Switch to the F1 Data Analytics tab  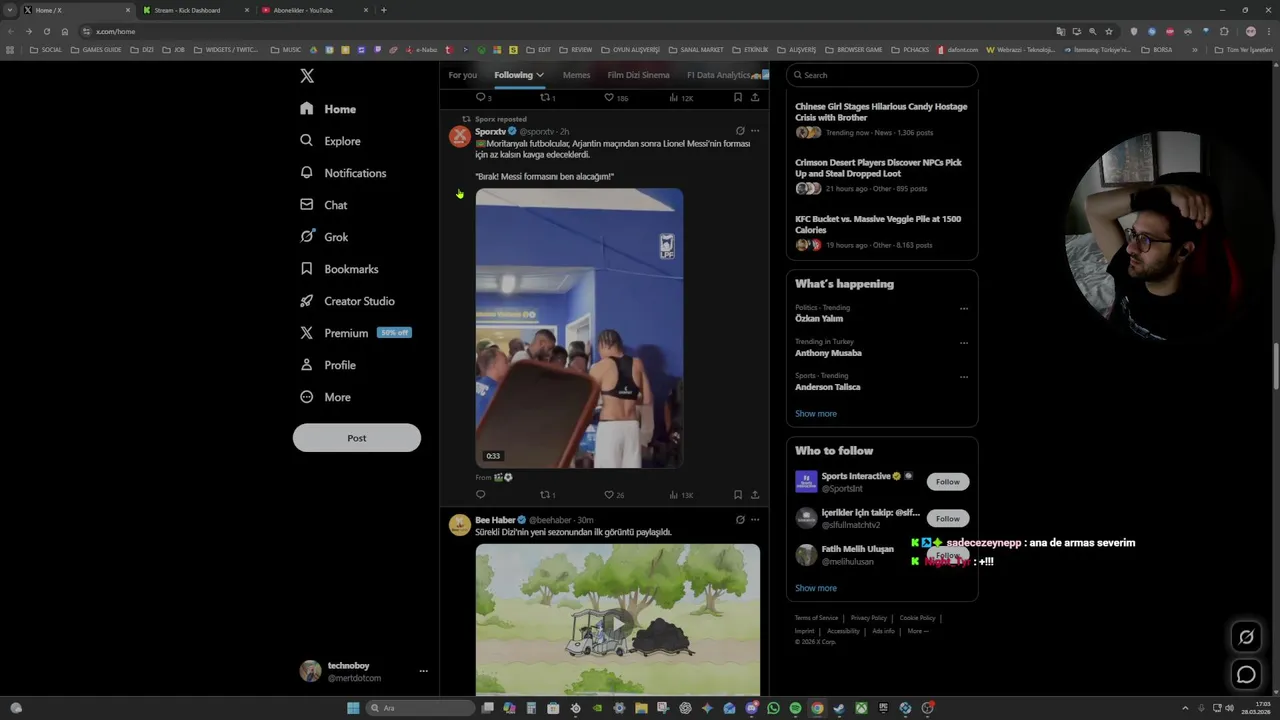click(x=726, y=75)
